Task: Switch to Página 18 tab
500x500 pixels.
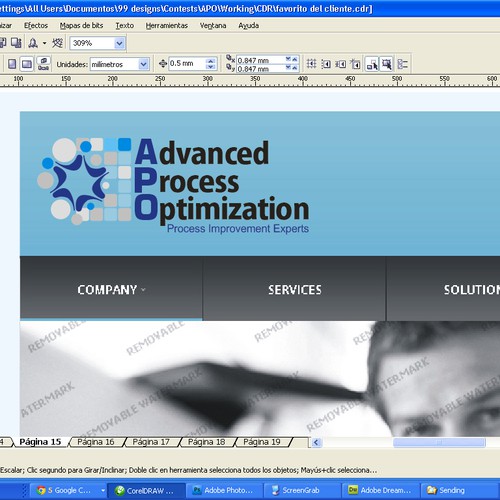Action: pyautogui.click(x=206, y=442)
